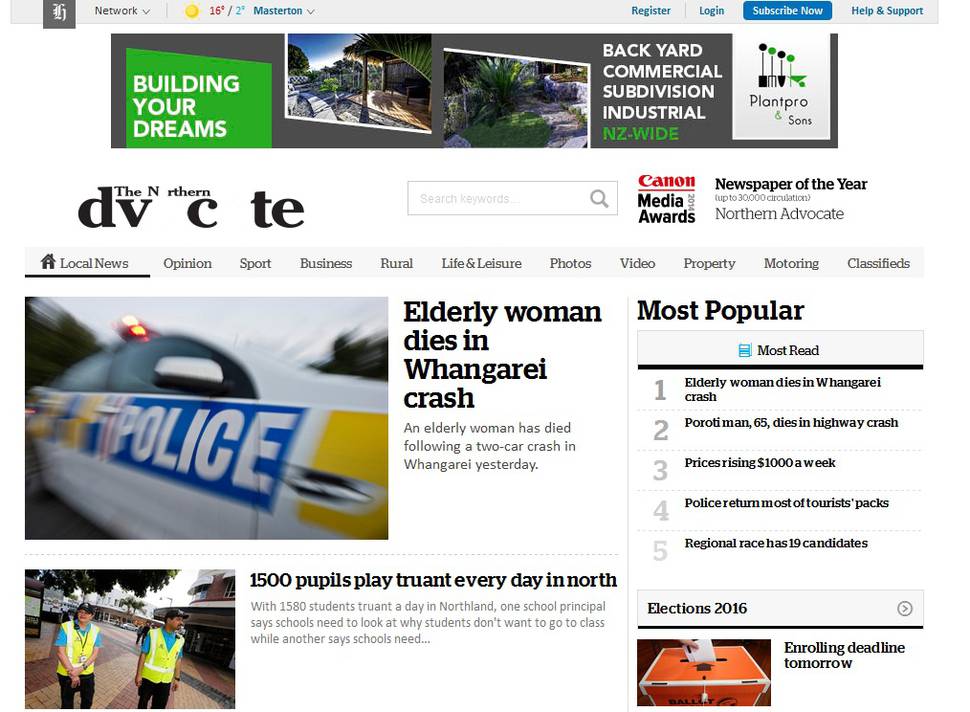This screenshot has width=970, height=712.
Task: Select the Most Read tab
Action: point(780,350)
